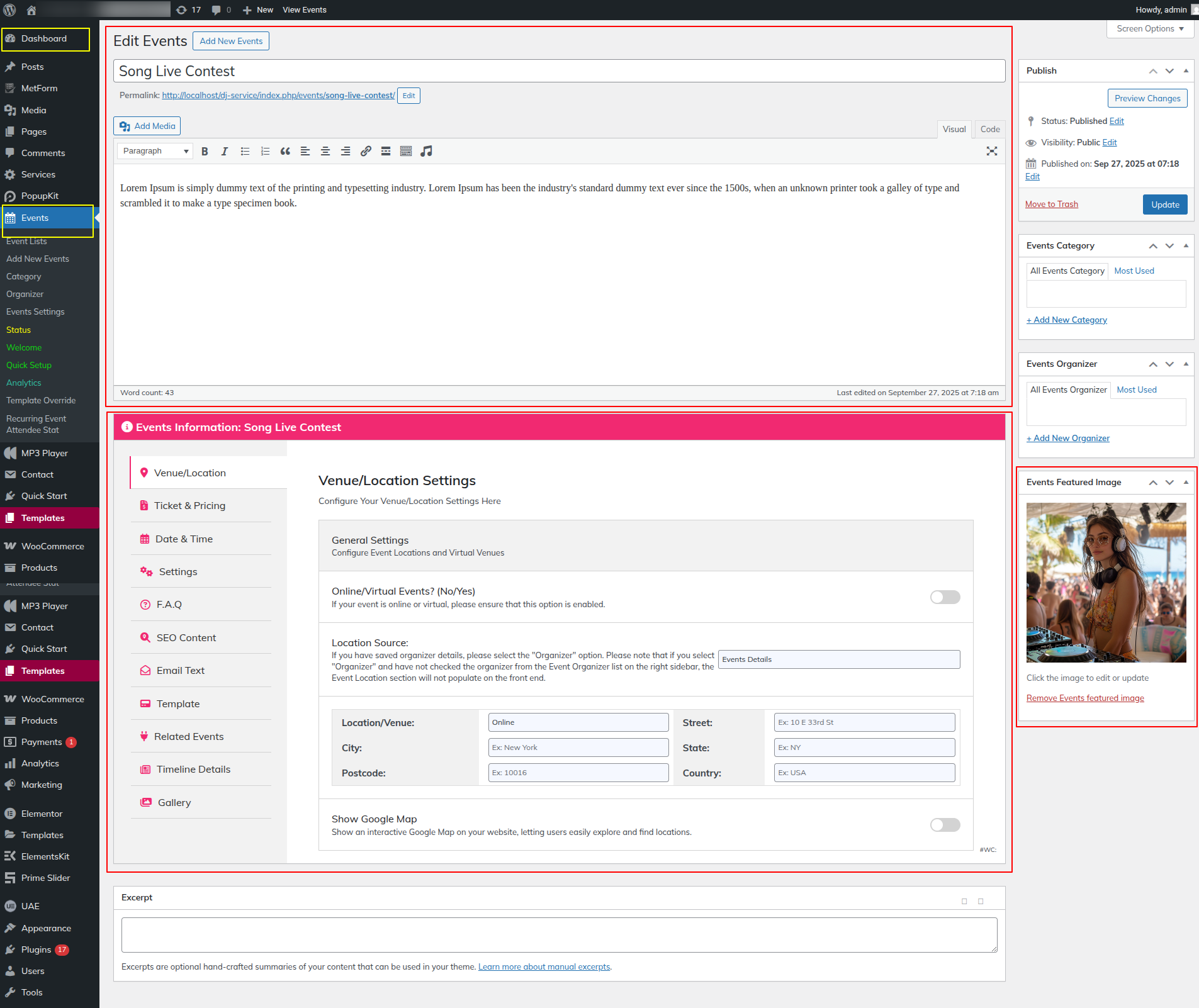Click the music note toolbar icon
The width and height of the screenshot is (1199, 1008).
coord(426,151)
